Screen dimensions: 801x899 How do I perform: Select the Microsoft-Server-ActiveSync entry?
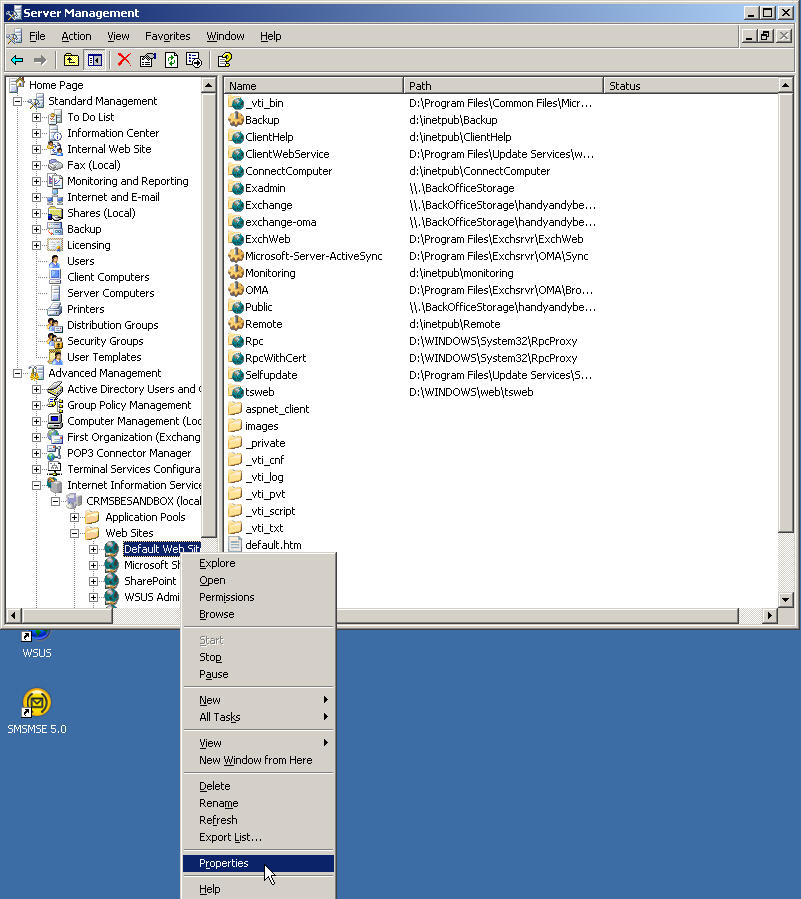click(313, 256)
